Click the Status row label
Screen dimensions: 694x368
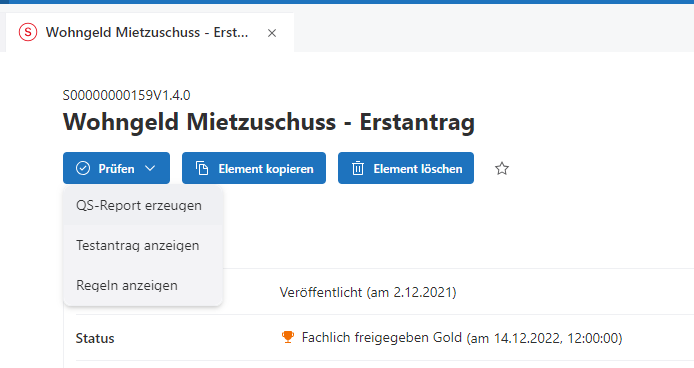[x=95, y=338]
